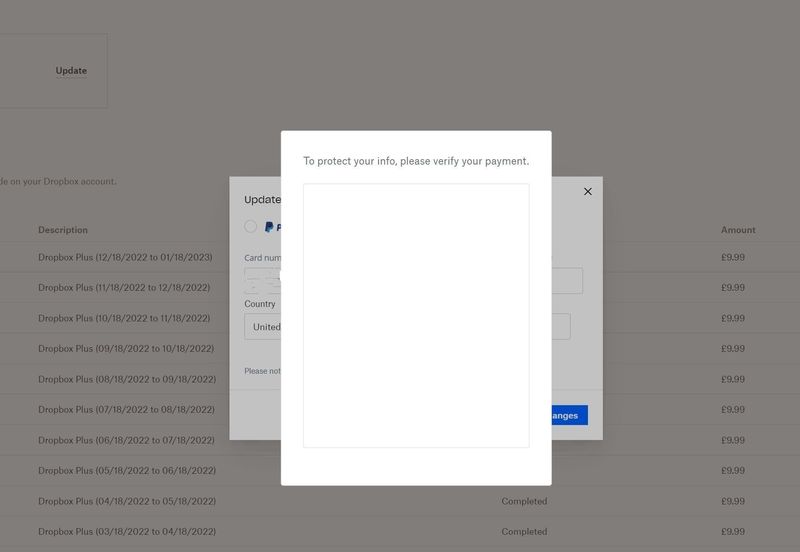Click the PayPal logo icon

click(x=269, y=227)
